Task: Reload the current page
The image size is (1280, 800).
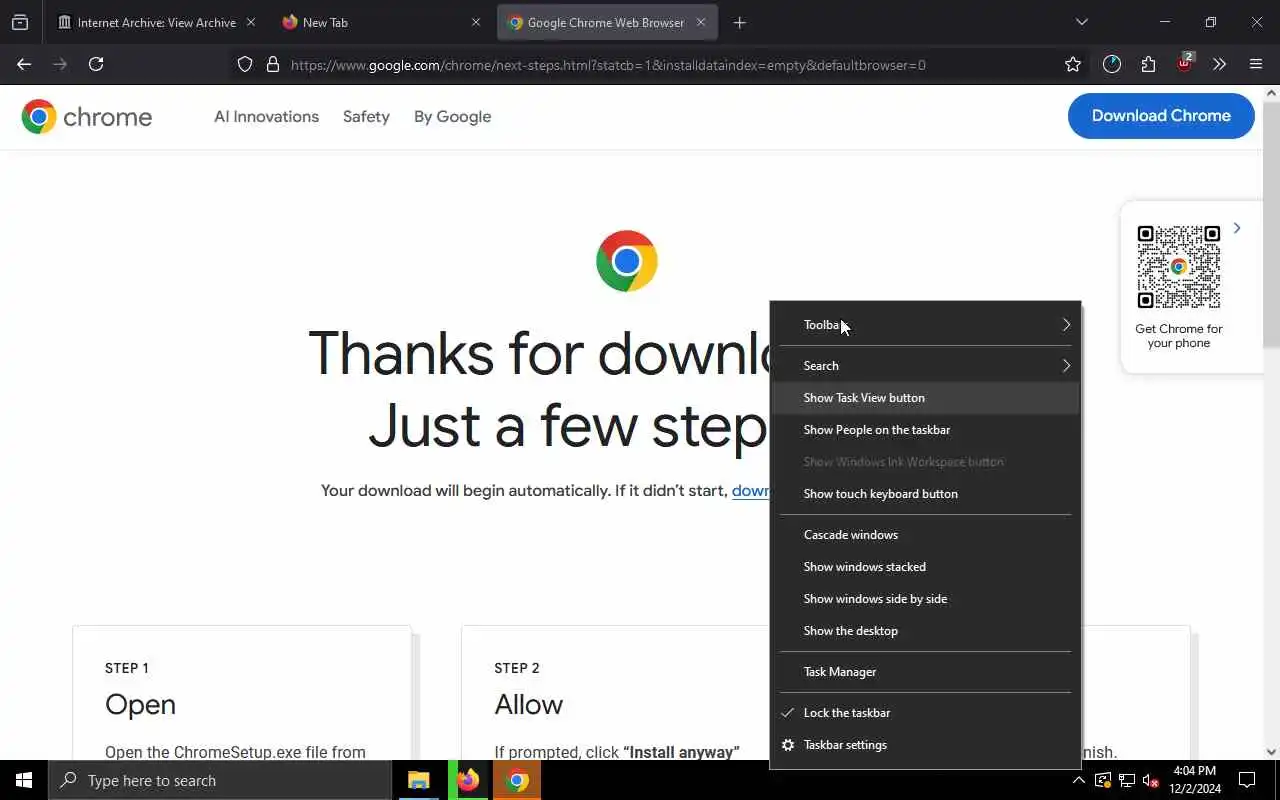Action: point(96,64)
